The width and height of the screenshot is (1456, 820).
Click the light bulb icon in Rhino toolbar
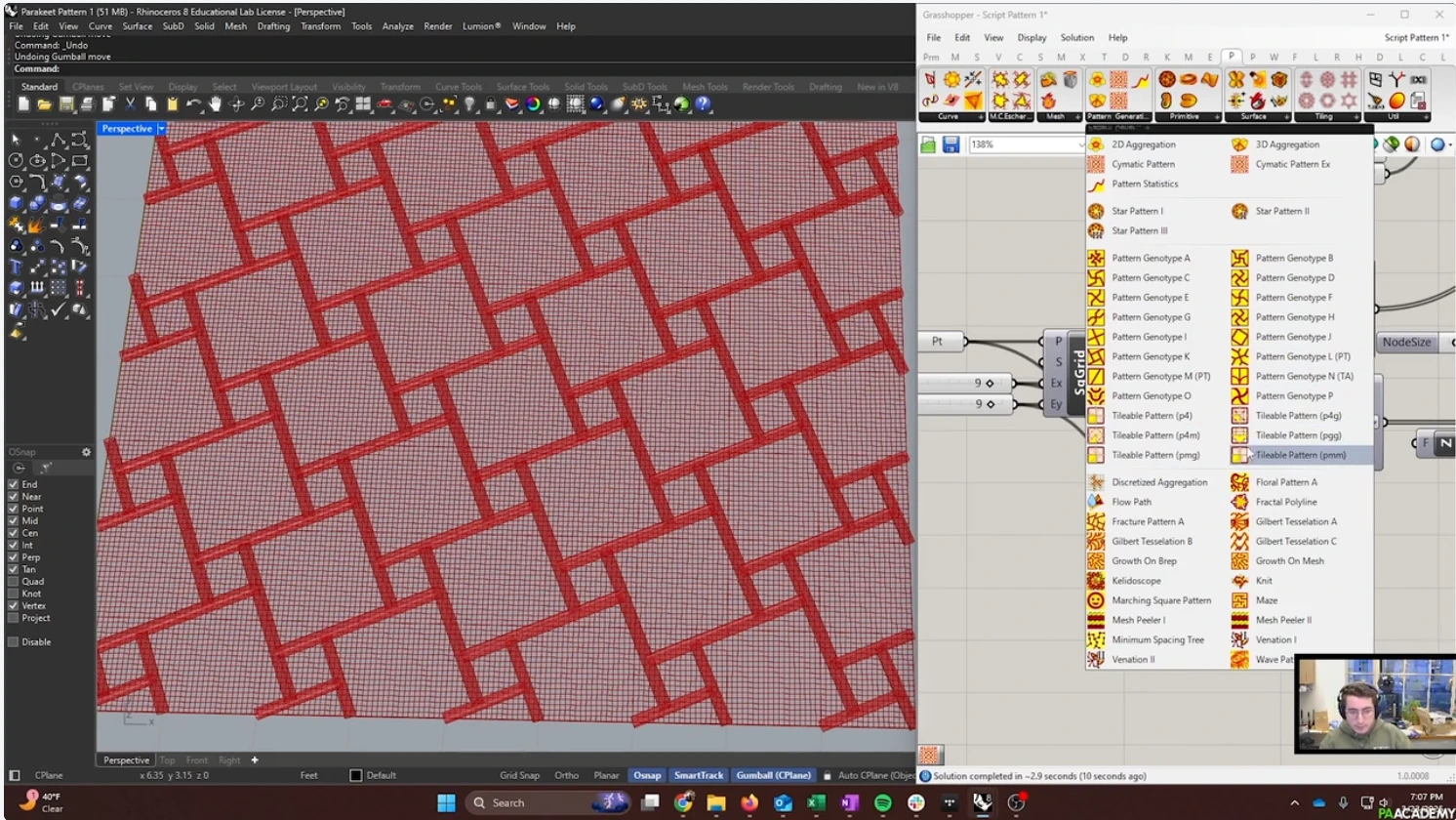pos(469,104)
